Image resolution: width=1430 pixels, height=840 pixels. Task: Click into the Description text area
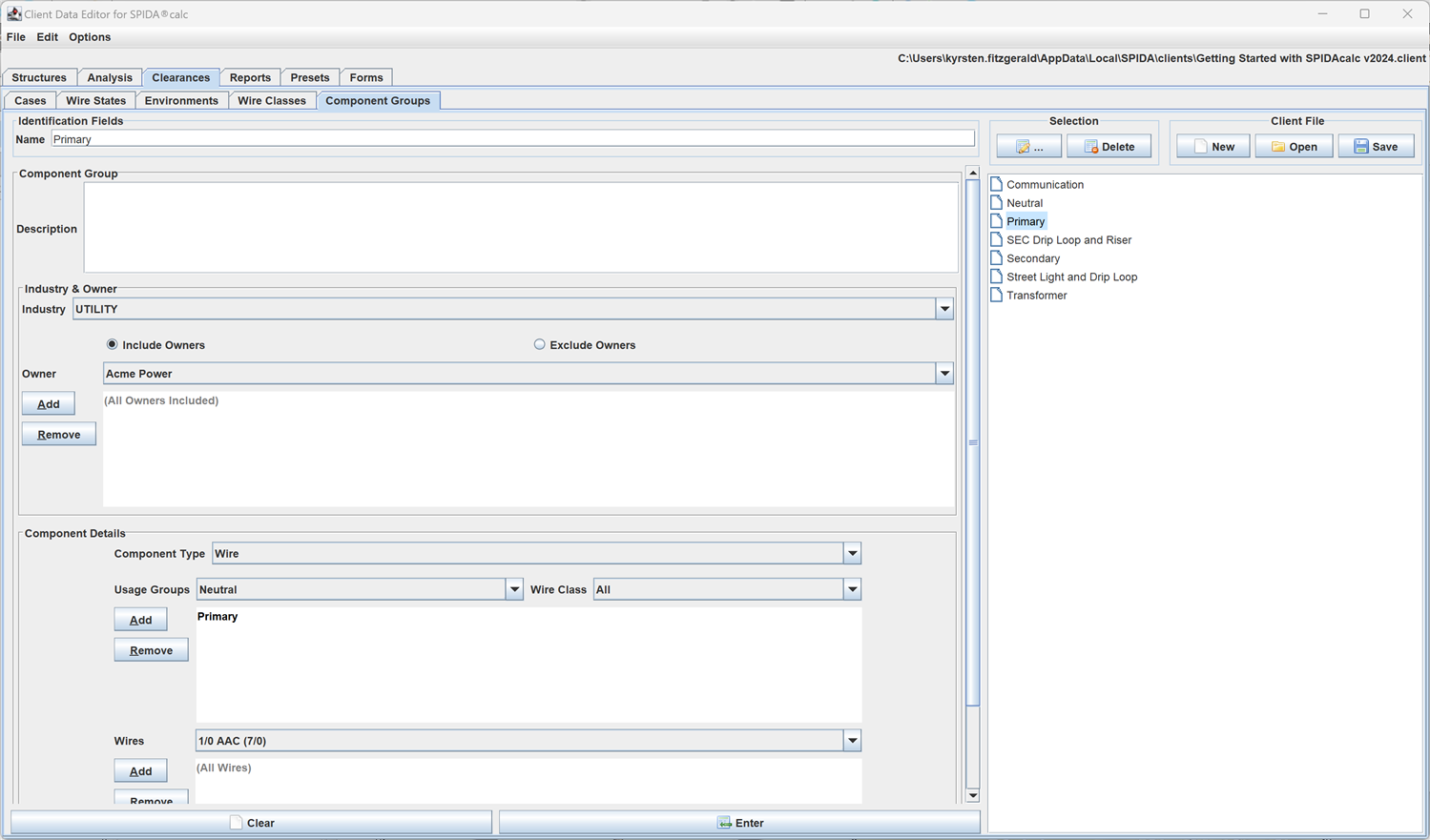[x=521, y=228]
